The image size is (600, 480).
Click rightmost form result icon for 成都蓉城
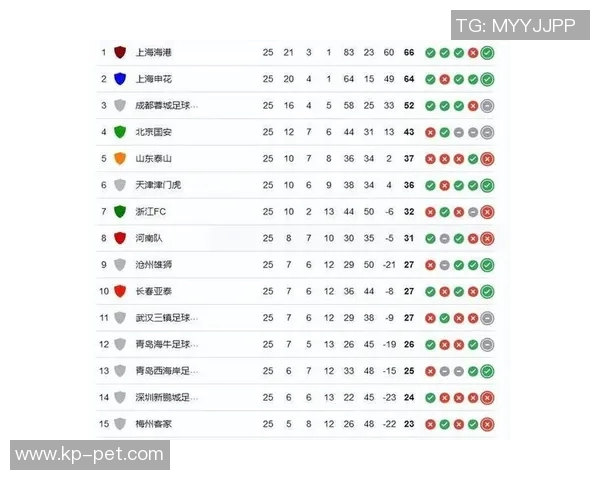(487, 105)
